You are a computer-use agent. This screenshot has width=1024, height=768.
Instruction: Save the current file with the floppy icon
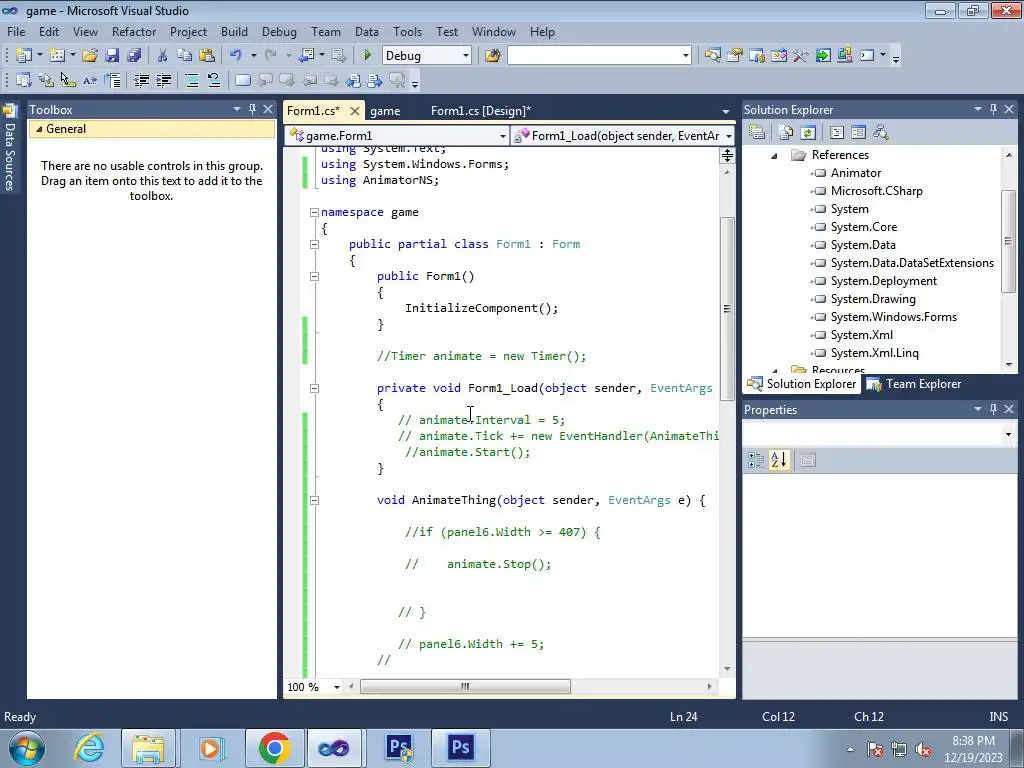(x=112, y=56)
